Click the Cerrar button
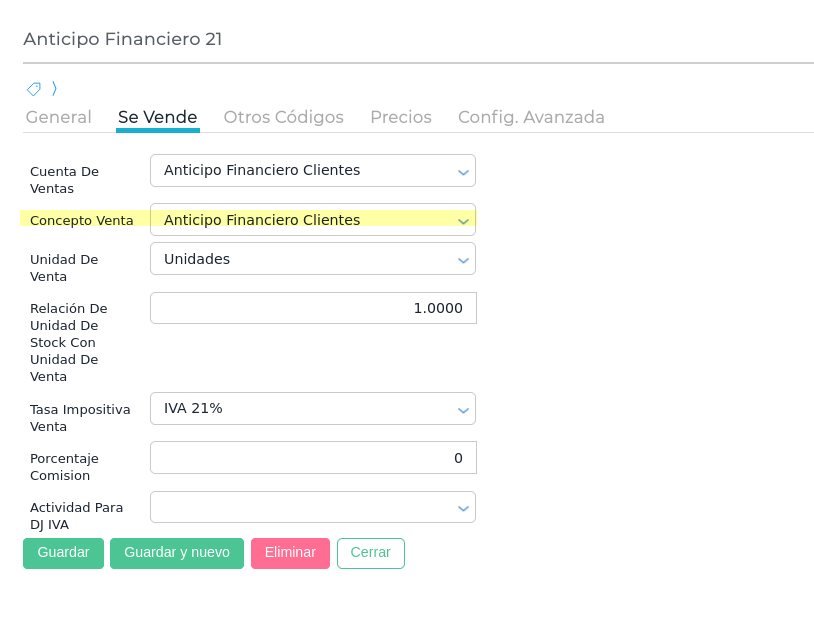 click(371, 553)
